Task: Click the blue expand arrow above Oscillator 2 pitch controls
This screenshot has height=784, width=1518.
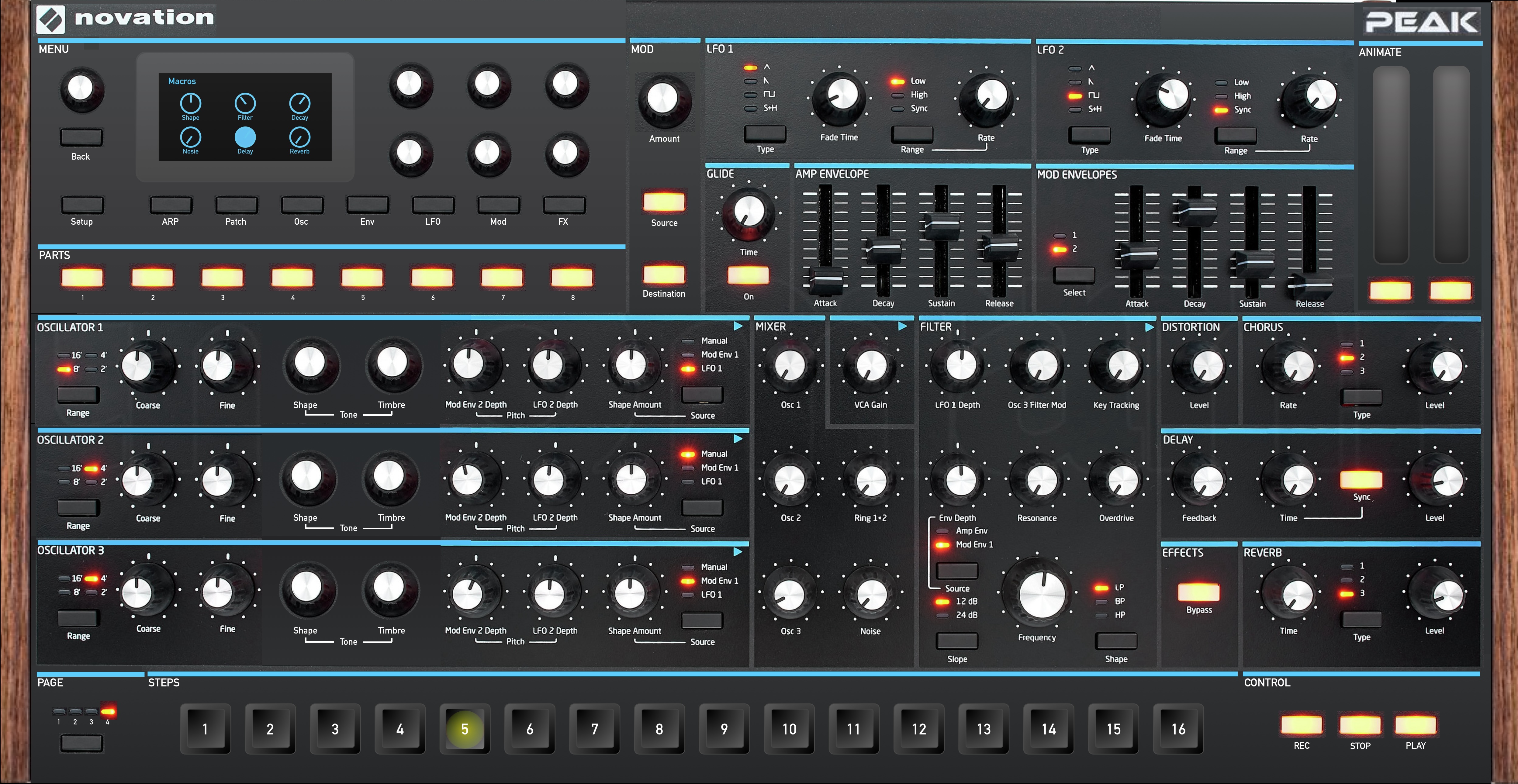Action: tap(737, 438)
